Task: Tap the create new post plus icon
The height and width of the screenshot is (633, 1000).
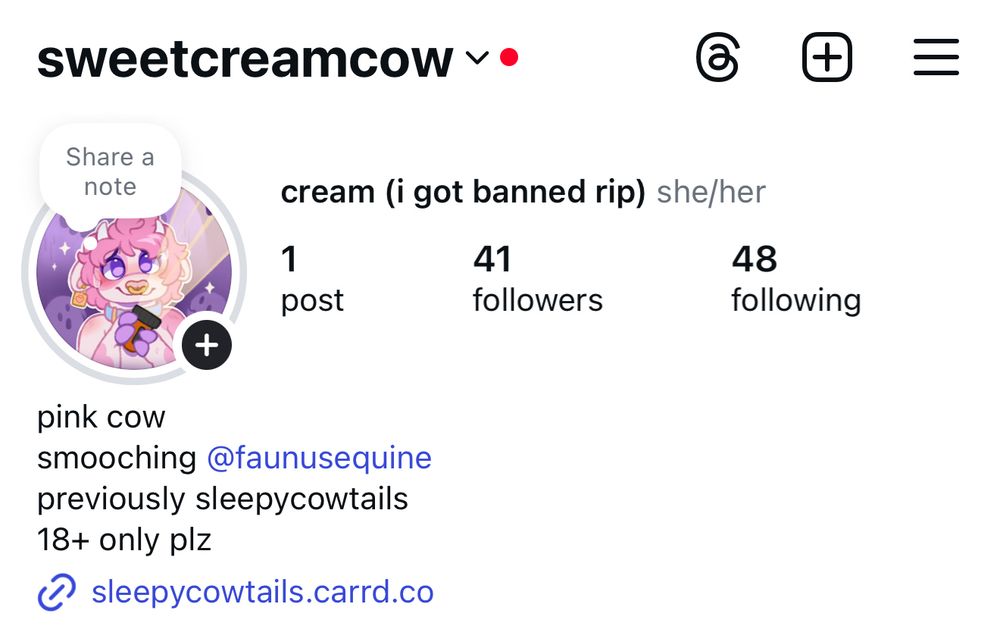Action: coord(827,57)
